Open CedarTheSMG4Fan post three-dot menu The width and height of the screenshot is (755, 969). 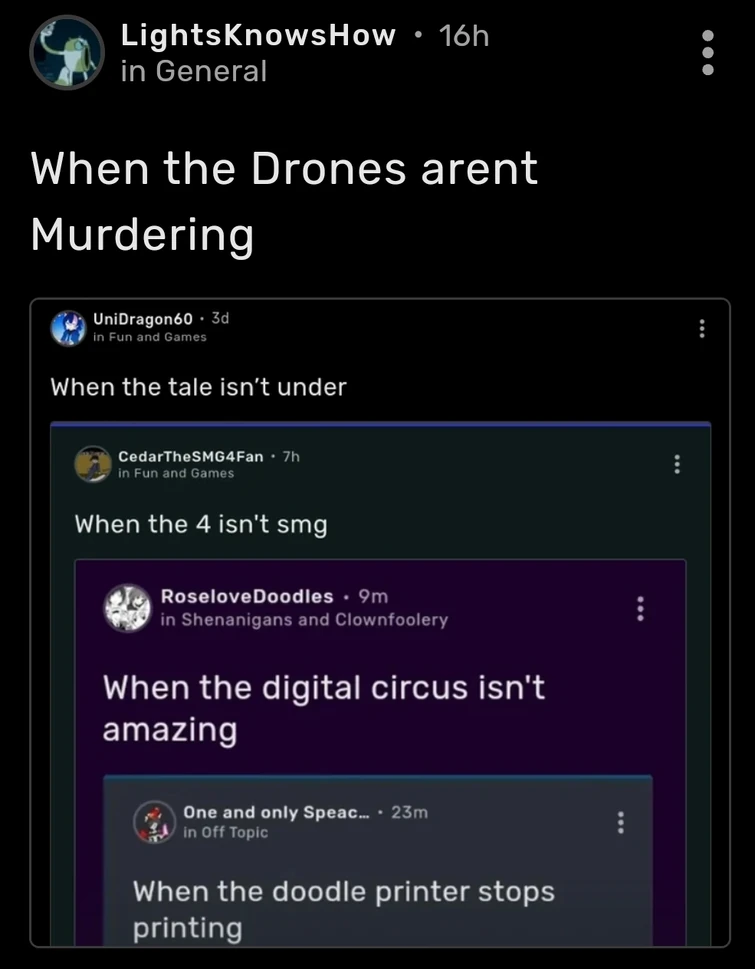678,464
